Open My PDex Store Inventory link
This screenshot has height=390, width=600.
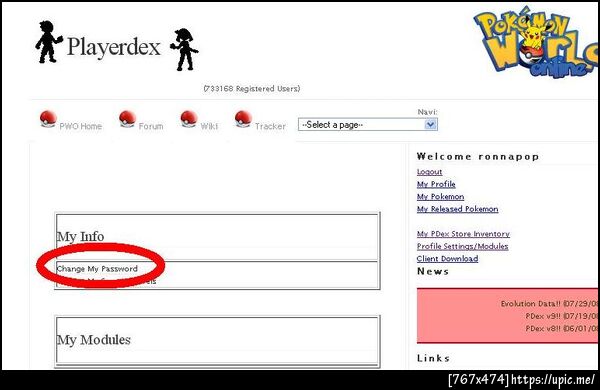pos(463,234)
